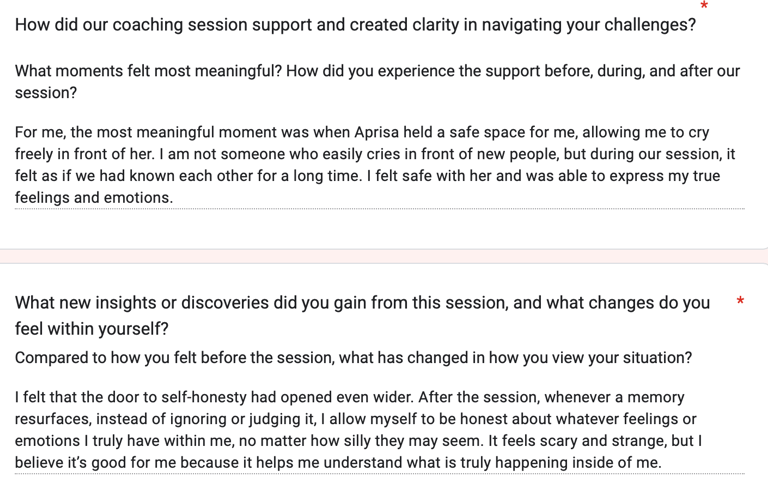Click the "session?" line ending the first description

46,93
